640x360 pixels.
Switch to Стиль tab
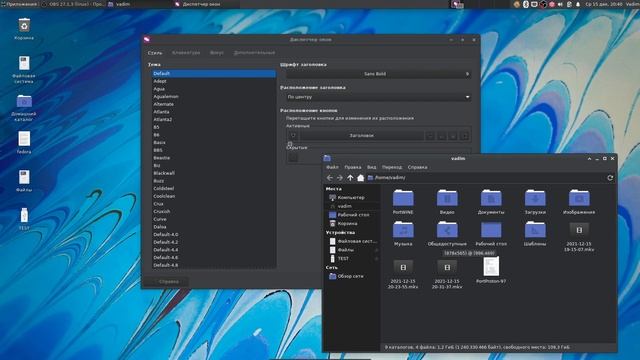click(155, 53)
